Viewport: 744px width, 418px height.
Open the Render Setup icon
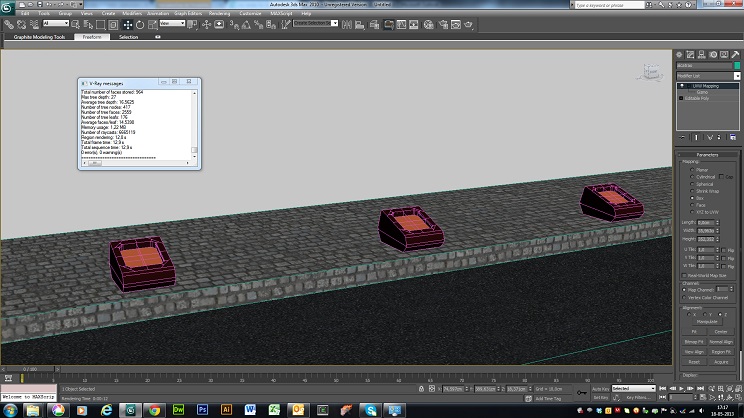click(443, 24)
